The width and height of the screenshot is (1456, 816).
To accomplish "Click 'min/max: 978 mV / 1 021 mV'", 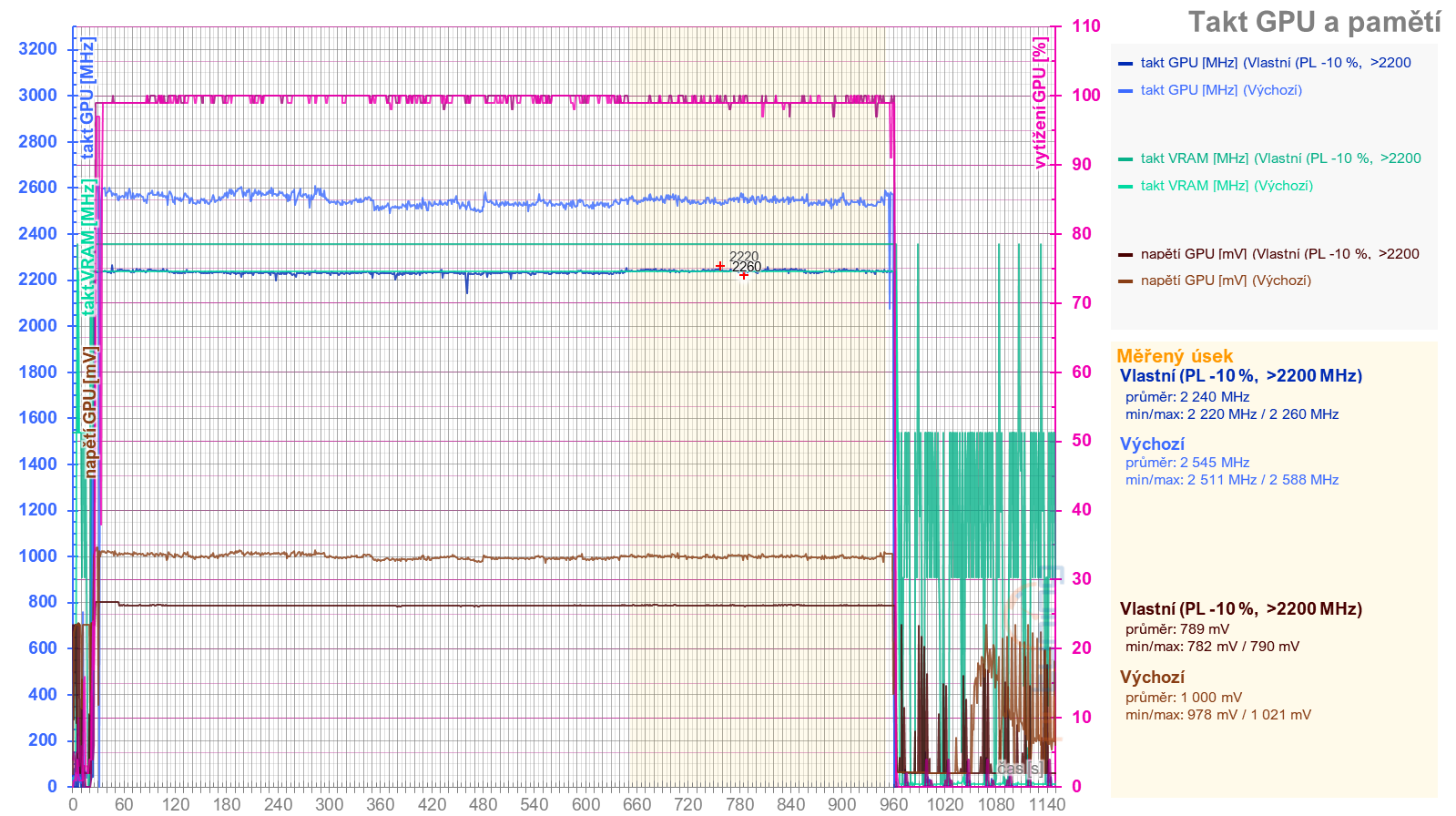I will point(1218,715).
